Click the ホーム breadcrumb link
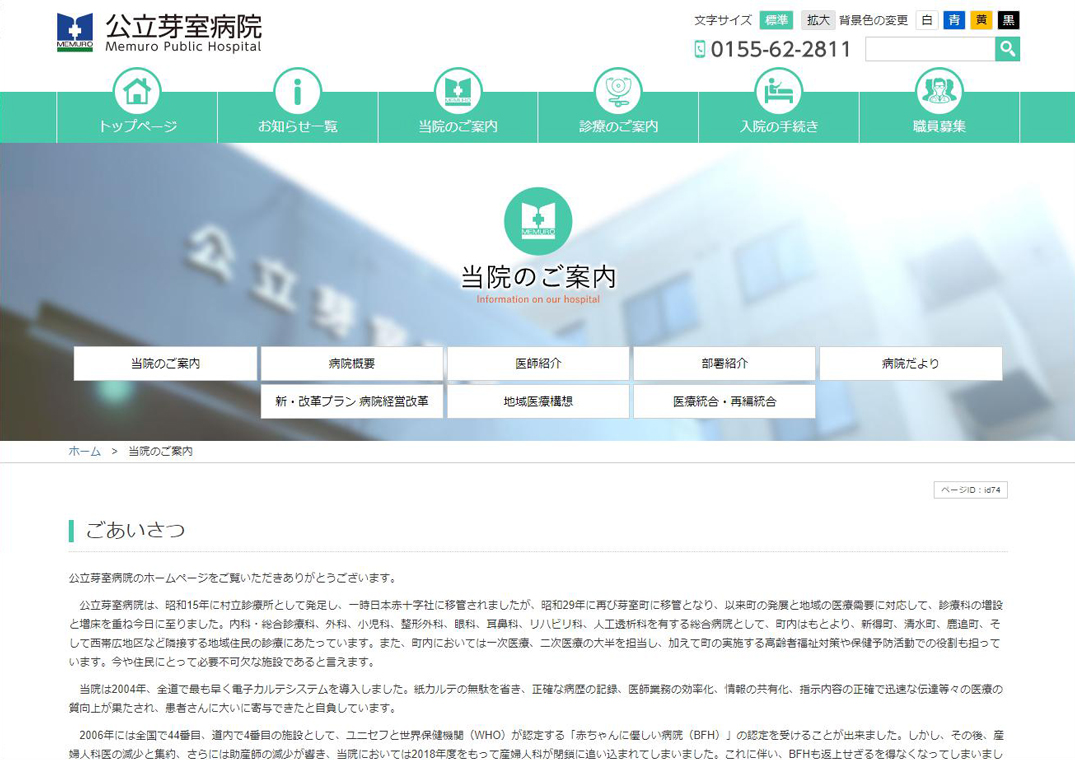The width and height of the screenshot is (1075, 760). click(84, 452)
